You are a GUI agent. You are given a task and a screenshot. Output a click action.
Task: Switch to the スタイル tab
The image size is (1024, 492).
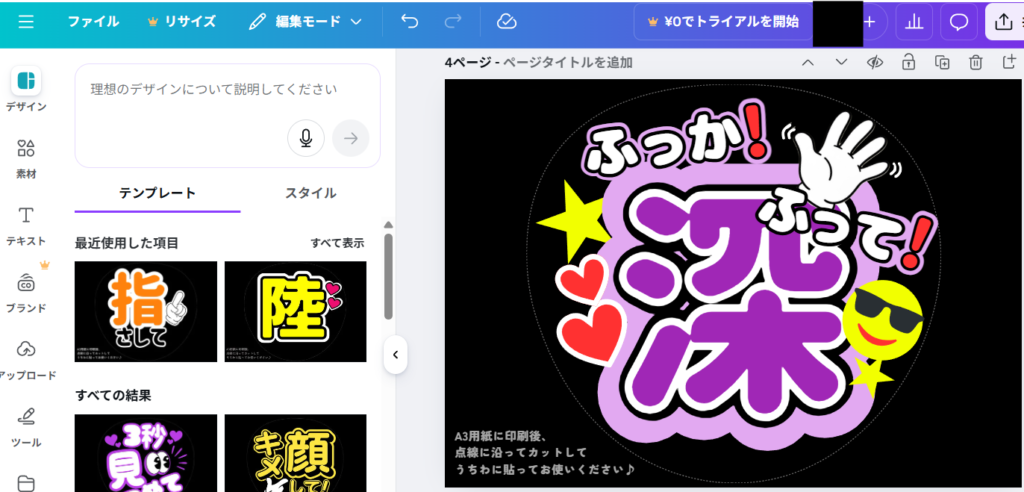(310, 193)
